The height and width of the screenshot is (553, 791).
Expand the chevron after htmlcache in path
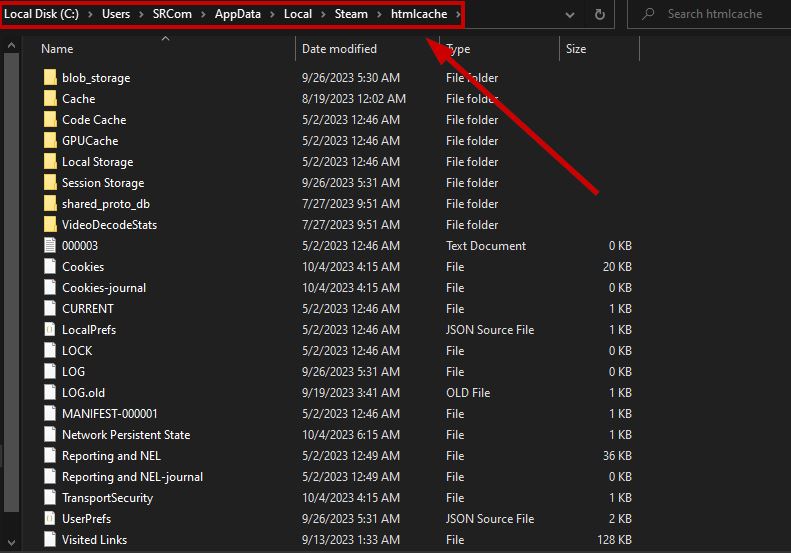(459, 14)
